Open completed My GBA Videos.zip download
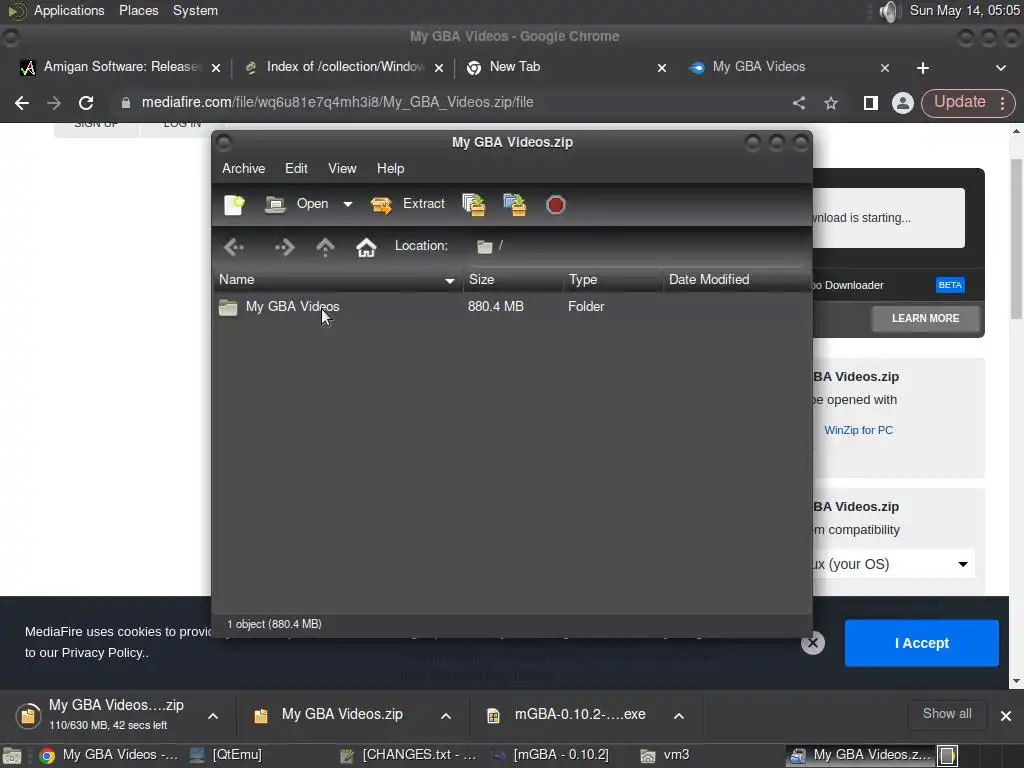1024x768 pixels. point(342,715)
